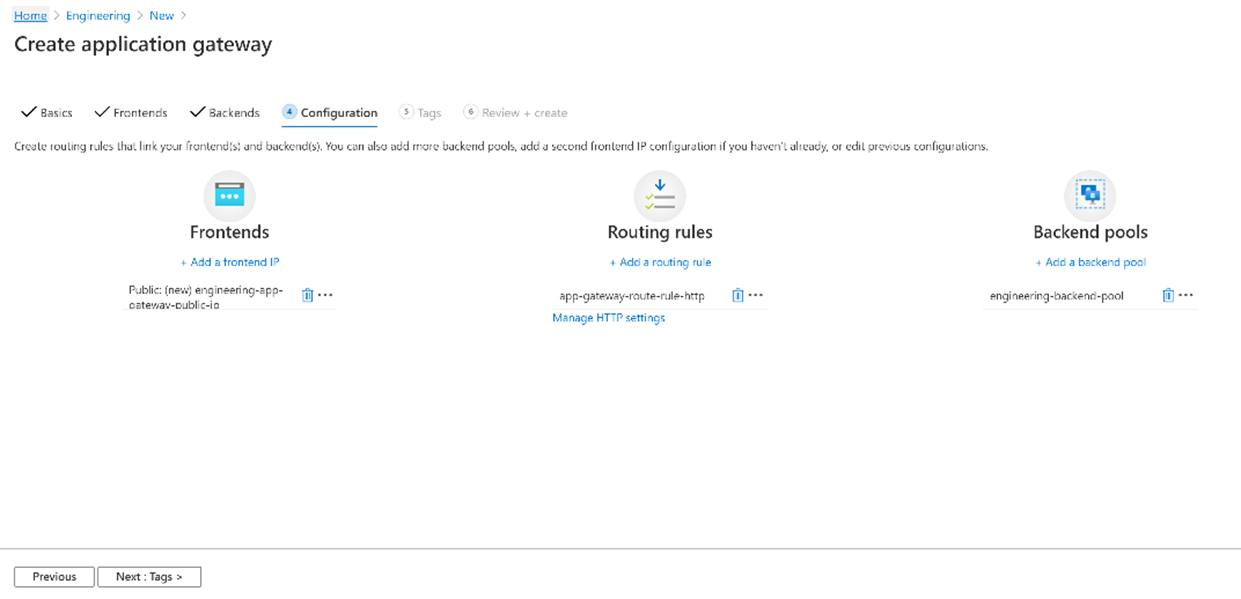This screenshot has height=599, width=1241.
Task: Navigate to Home in the breadcrumb
Action: pos(30,16)
